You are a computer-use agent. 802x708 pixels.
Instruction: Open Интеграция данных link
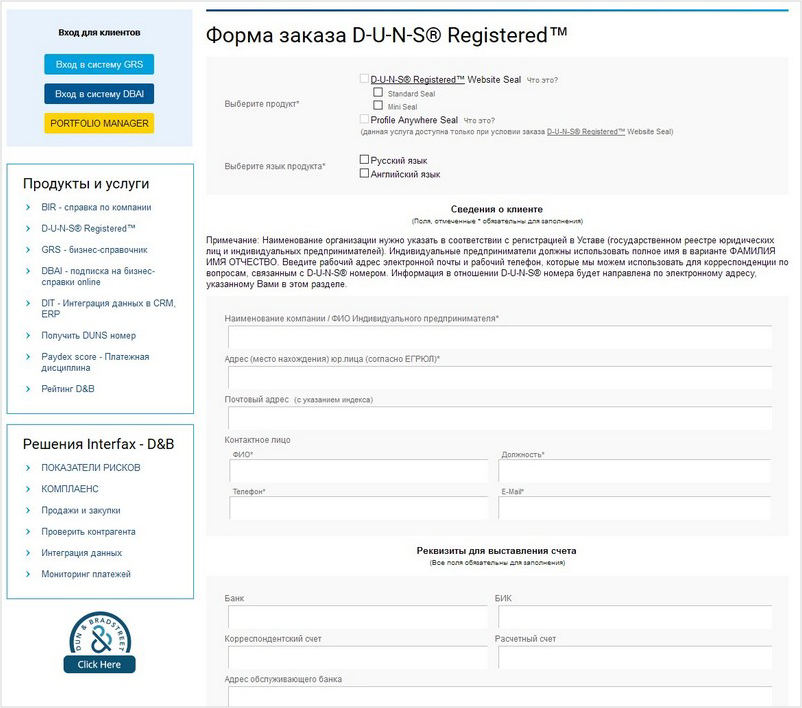81,553
